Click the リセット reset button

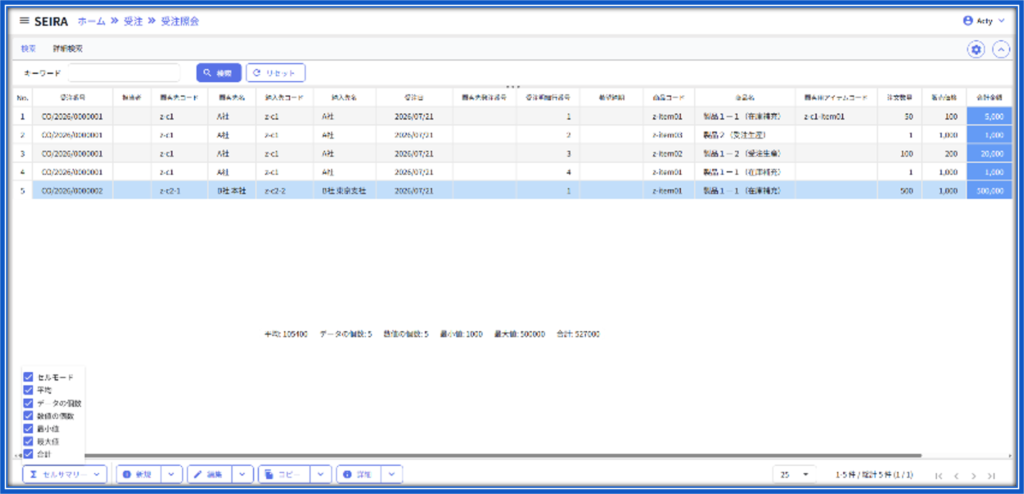(x=276, y=73)
